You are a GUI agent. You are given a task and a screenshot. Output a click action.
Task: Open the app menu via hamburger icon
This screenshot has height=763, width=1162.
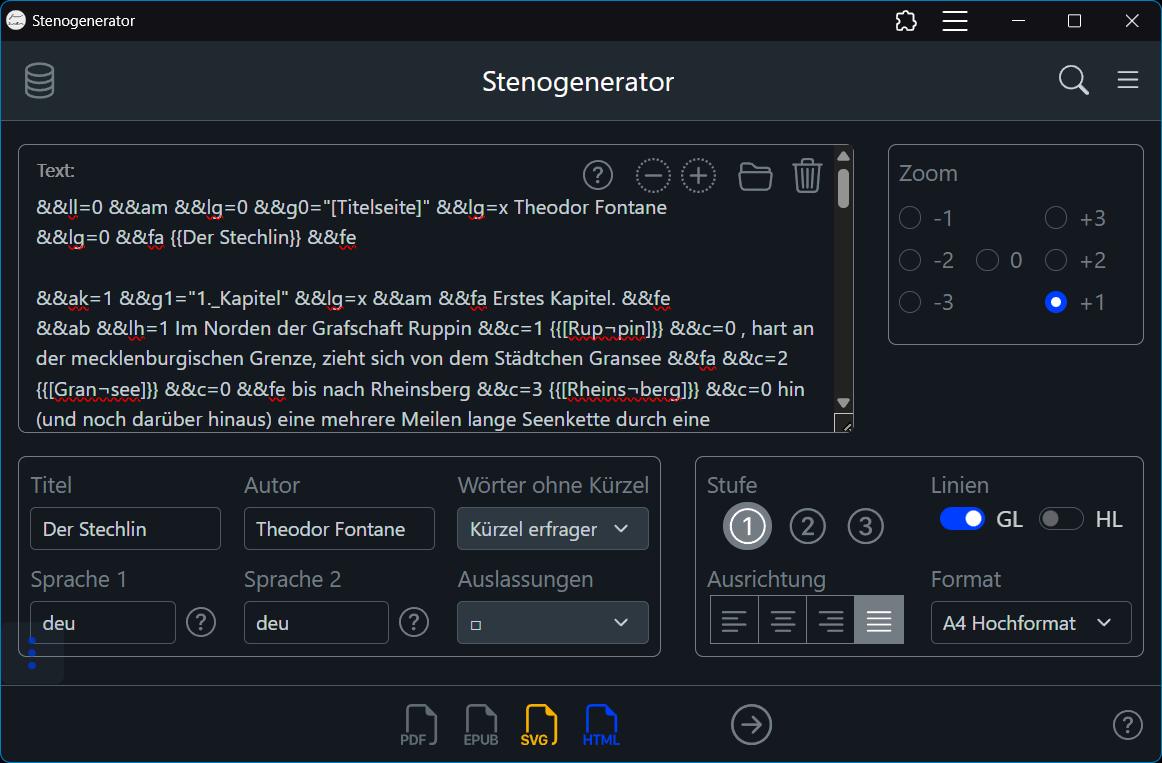click(x=1128, y=80)
